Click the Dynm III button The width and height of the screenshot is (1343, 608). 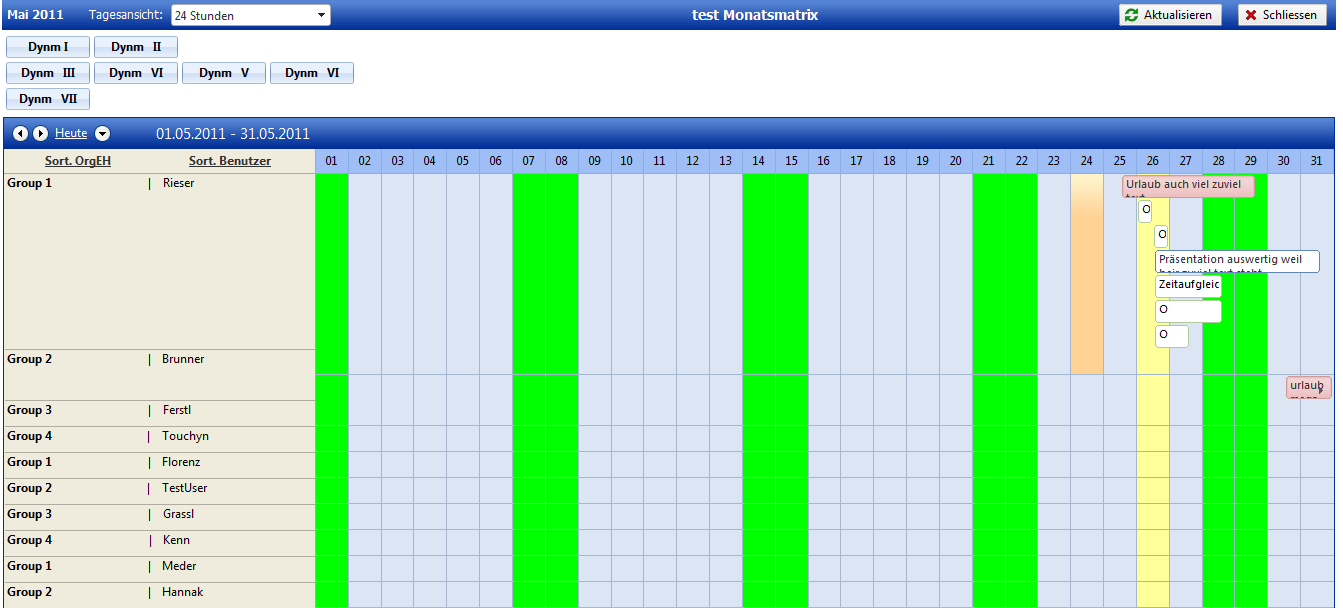(x=48, y=73)
